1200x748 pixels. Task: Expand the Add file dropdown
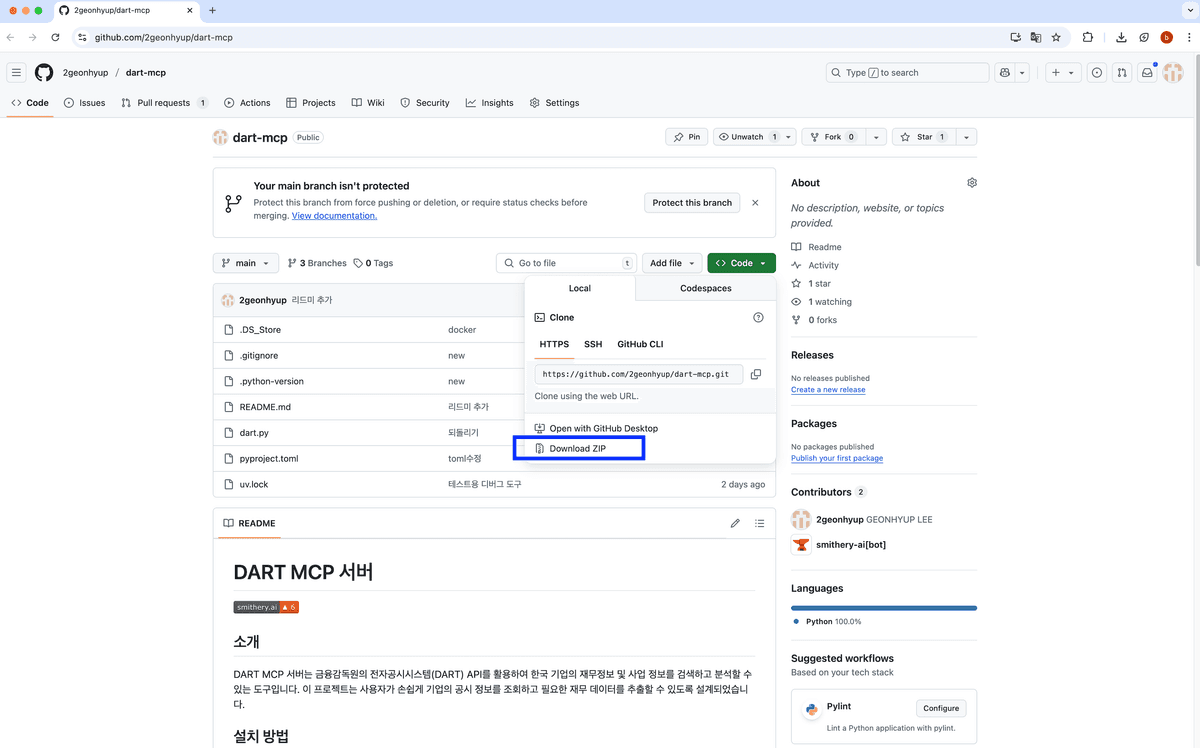tap(672, 263)
